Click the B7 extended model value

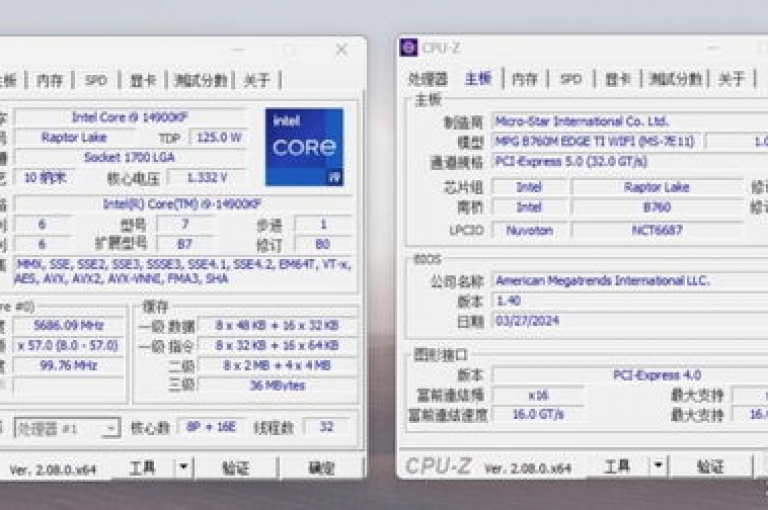tap(185, 244)
